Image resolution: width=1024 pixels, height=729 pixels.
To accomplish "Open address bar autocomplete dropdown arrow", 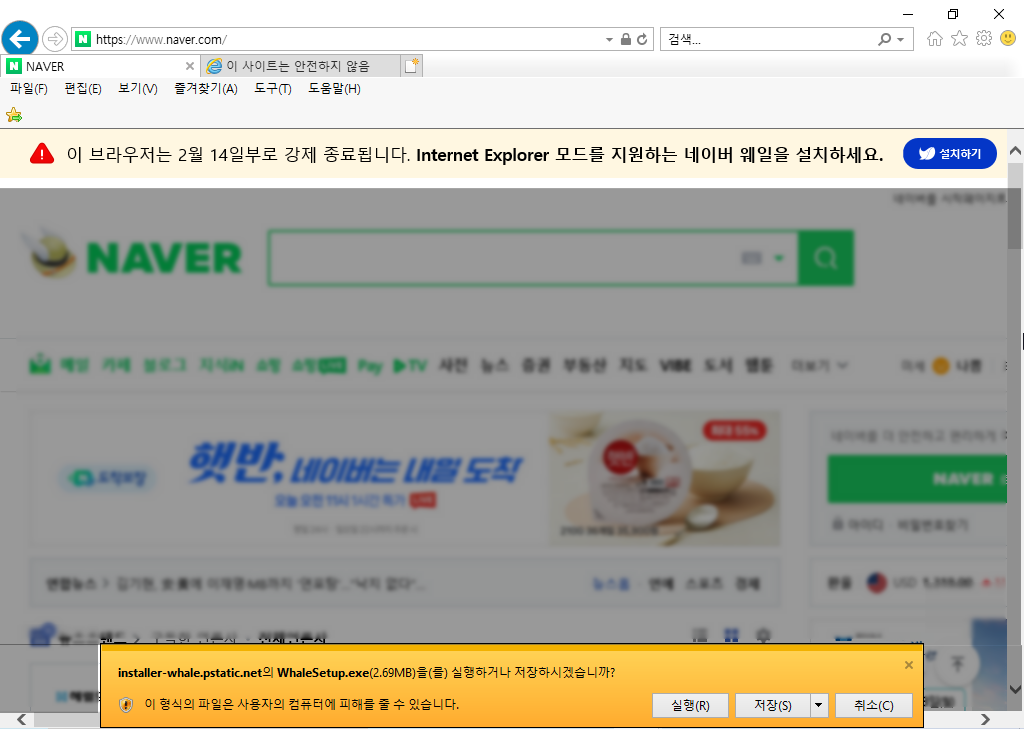I will click(609, 40).
